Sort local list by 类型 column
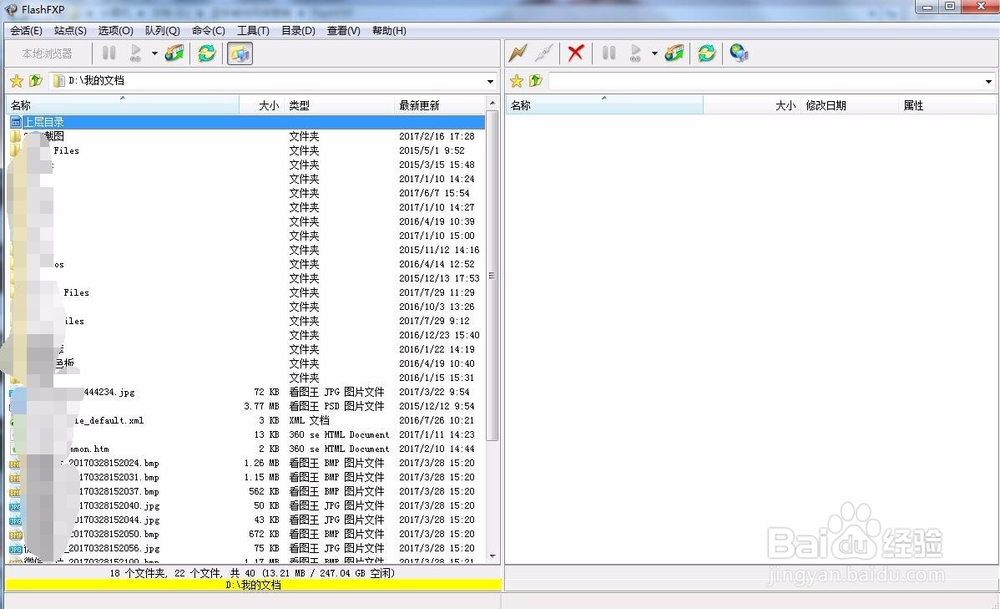1000x609 pixels. (x=339, y=105)
